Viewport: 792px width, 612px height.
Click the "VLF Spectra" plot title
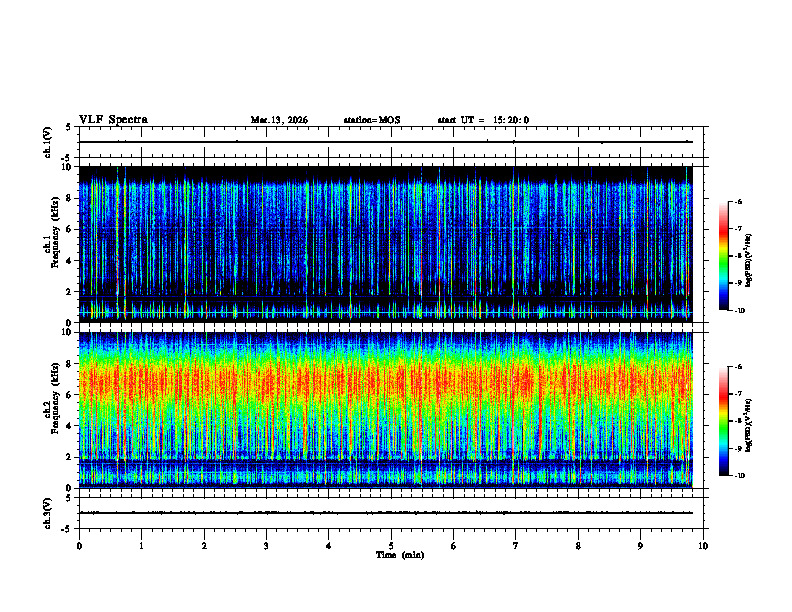[113, 120]
